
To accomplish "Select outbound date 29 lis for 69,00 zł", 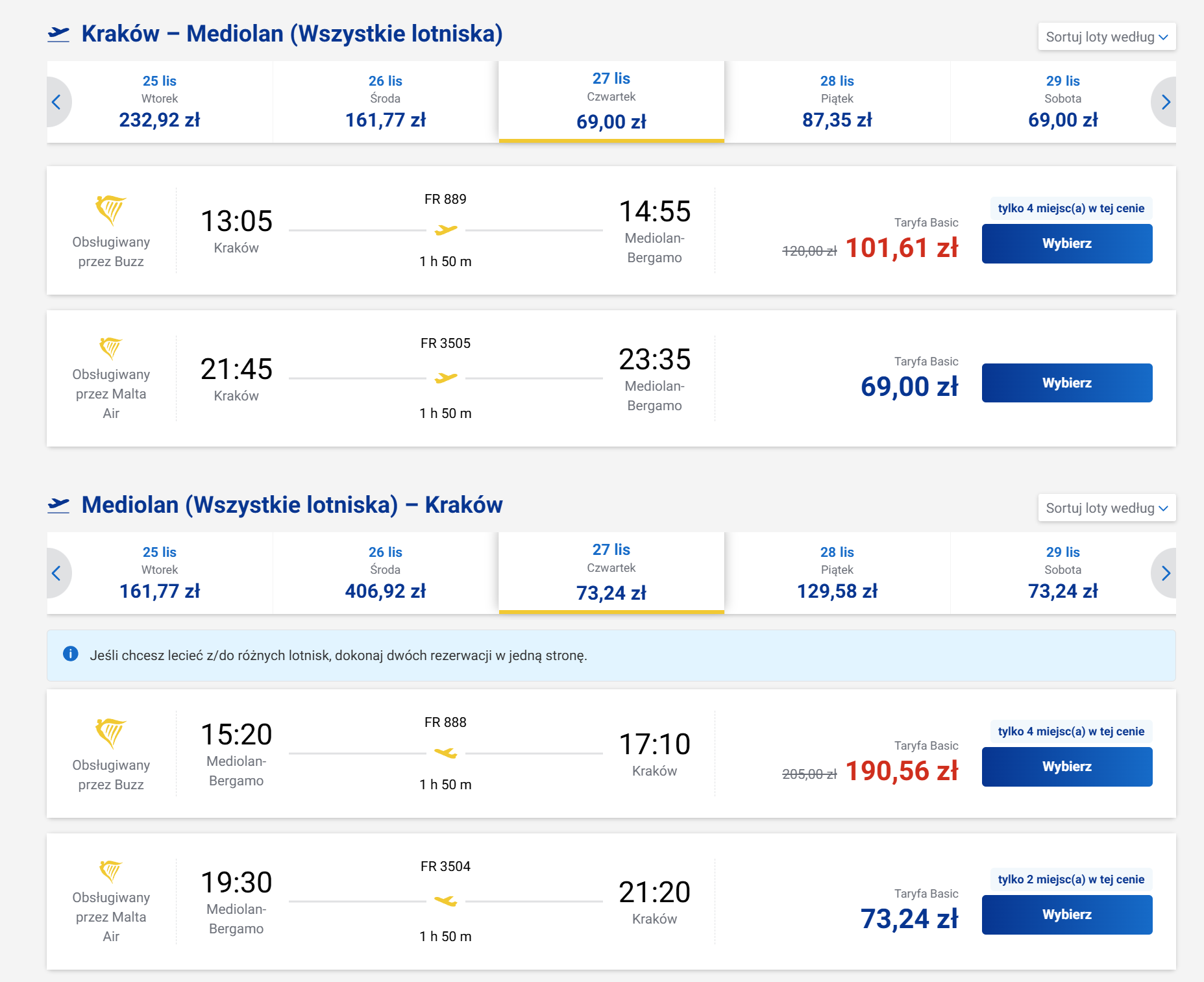I will click(1063, 102).
